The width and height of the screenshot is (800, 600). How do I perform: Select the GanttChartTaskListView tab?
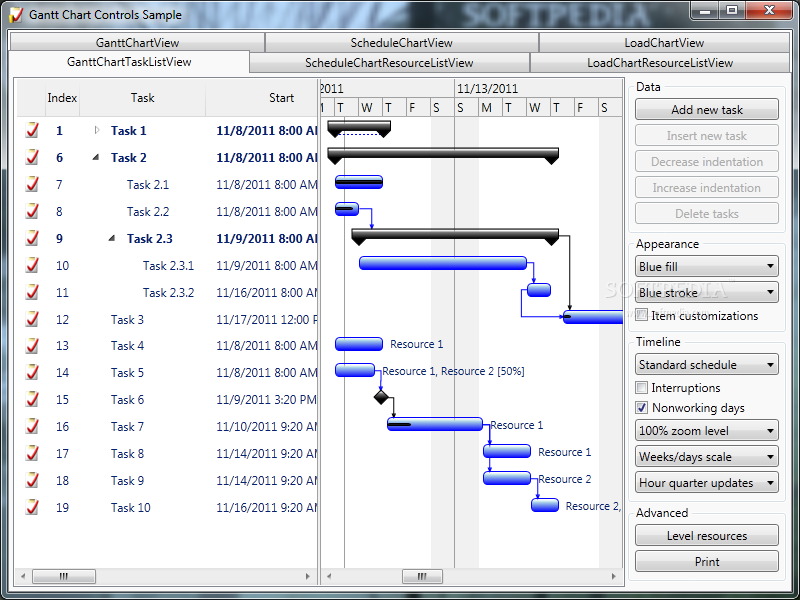(129, 62)
